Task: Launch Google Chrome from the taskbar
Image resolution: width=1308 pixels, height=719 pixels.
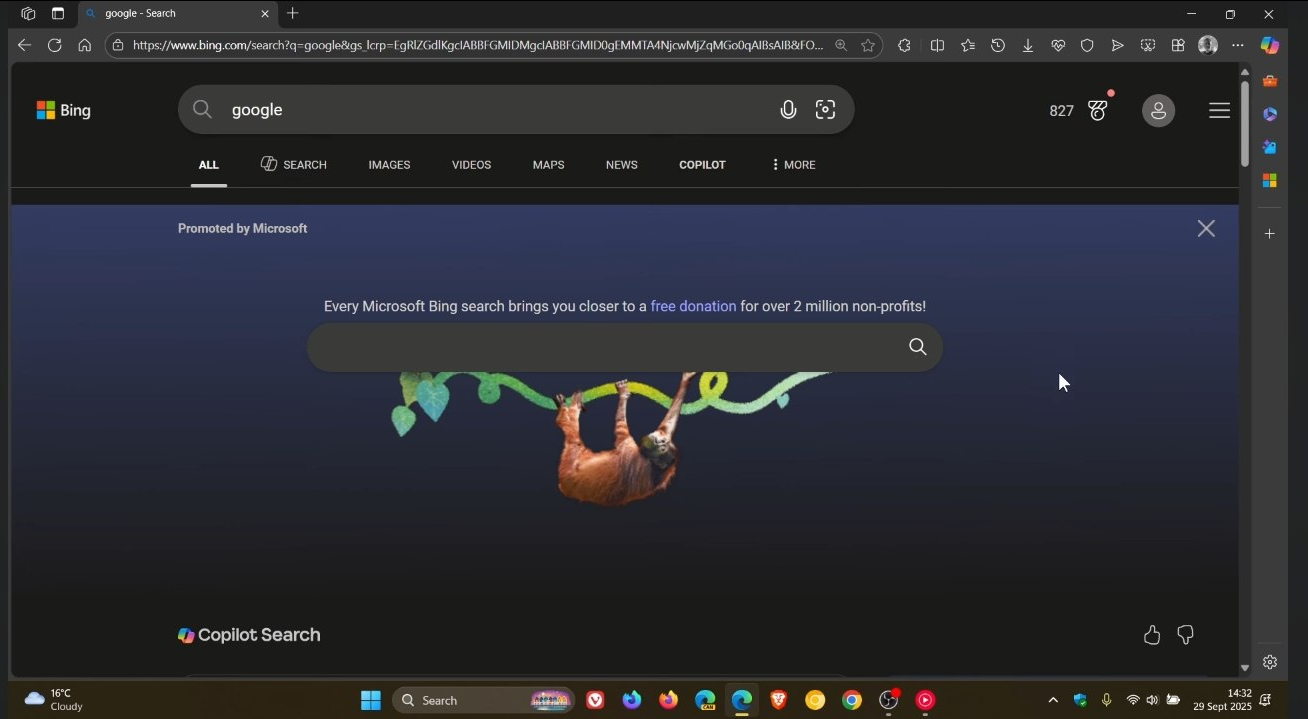Action: pos(852,700)
